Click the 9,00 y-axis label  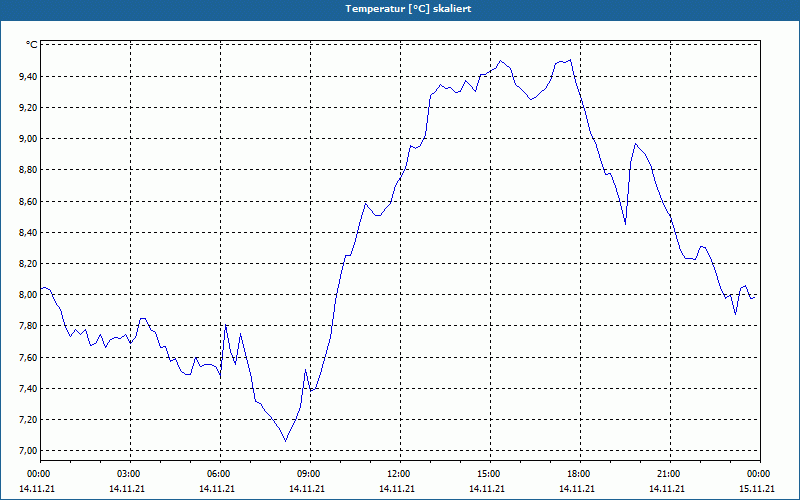click(x=29, y=139)
